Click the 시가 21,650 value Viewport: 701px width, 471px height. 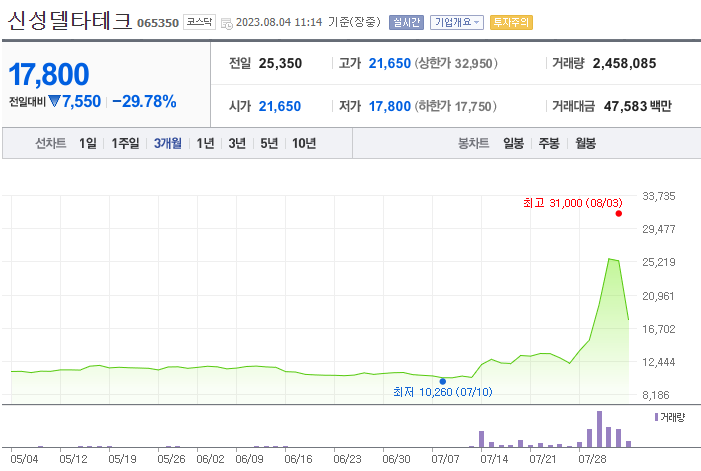[280, 106]
